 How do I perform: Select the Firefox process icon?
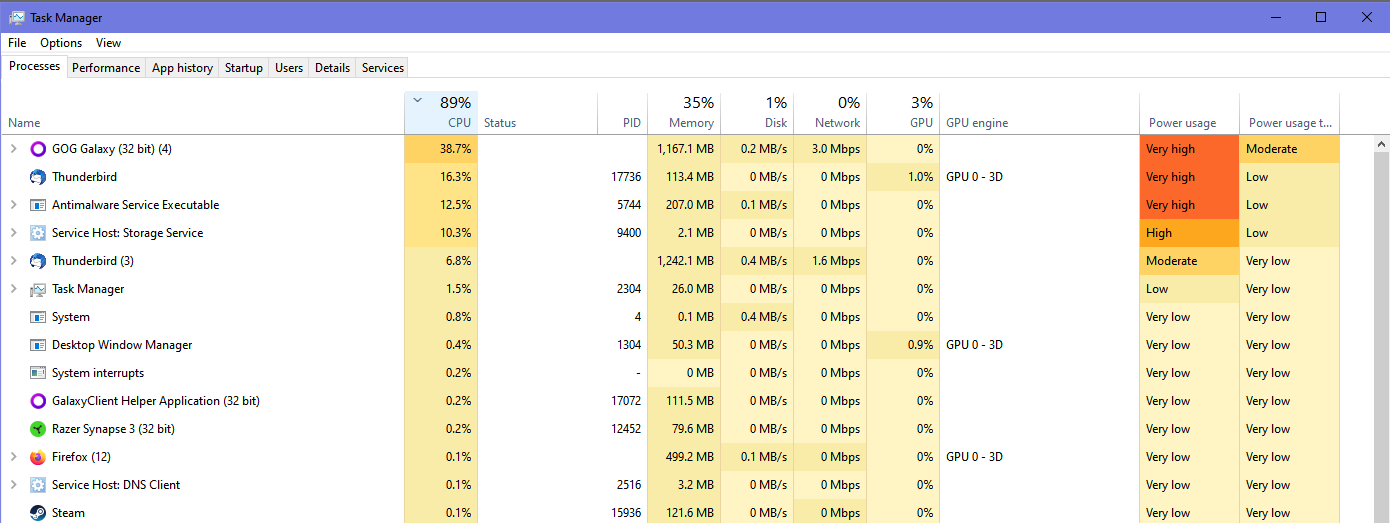click(38, 457)
